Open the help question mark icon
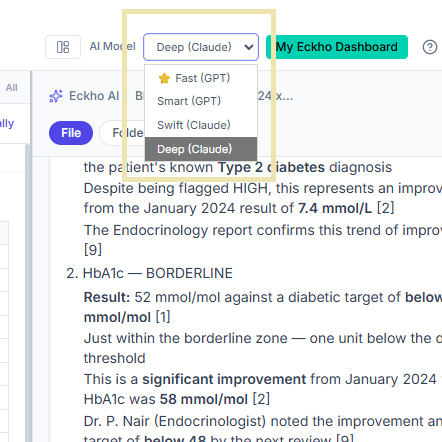 click(430, 47)
